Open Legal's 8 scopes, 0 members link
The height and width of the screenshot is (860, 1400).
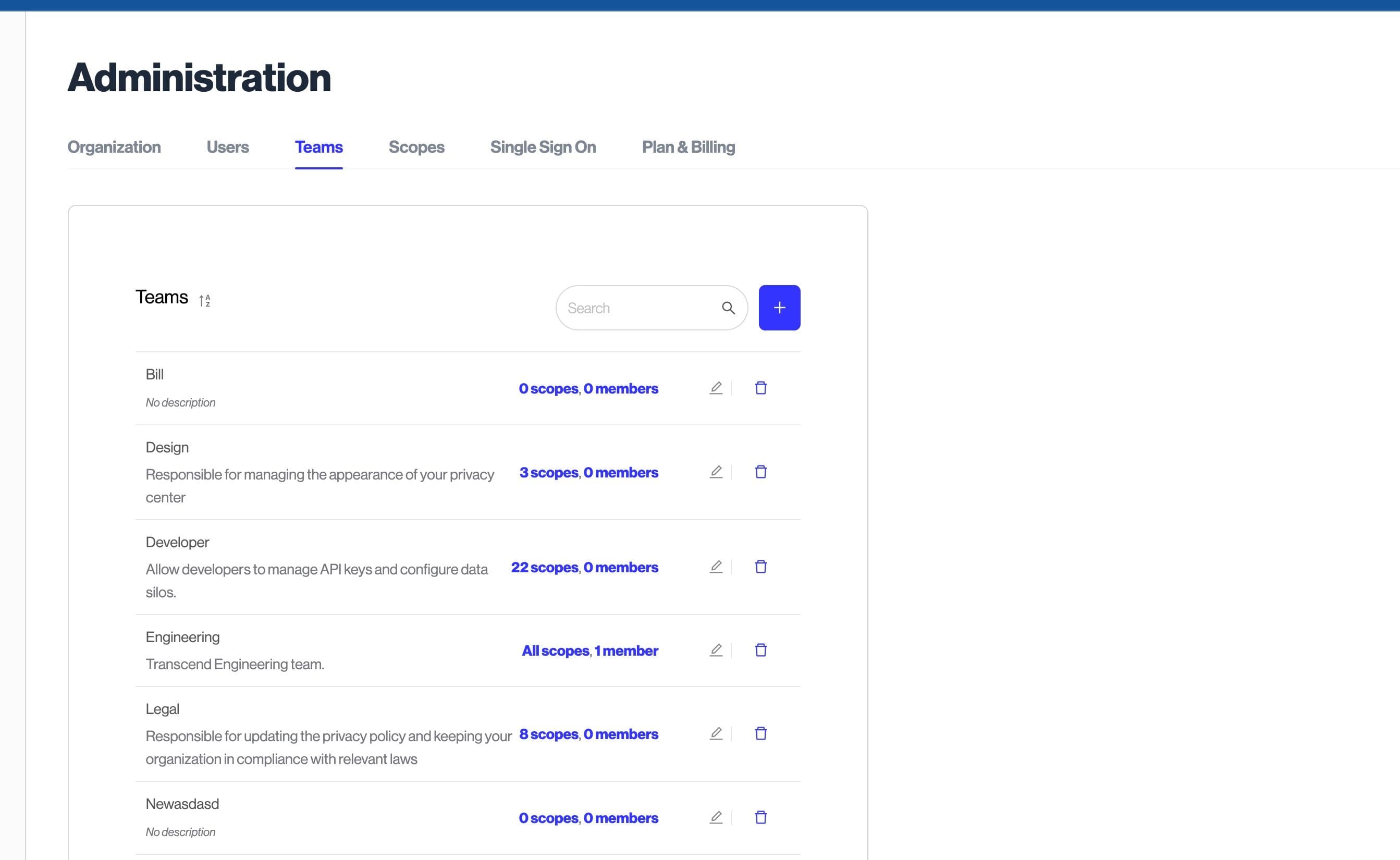point(588,734)
